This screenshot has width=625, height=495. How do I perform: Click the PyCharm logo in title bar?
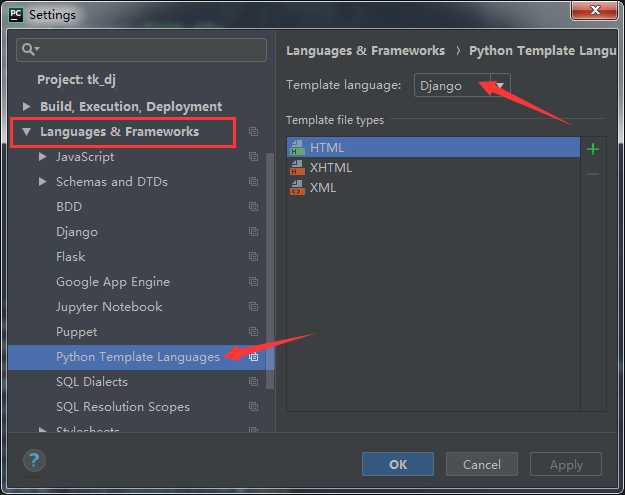(x=16, y=15)
